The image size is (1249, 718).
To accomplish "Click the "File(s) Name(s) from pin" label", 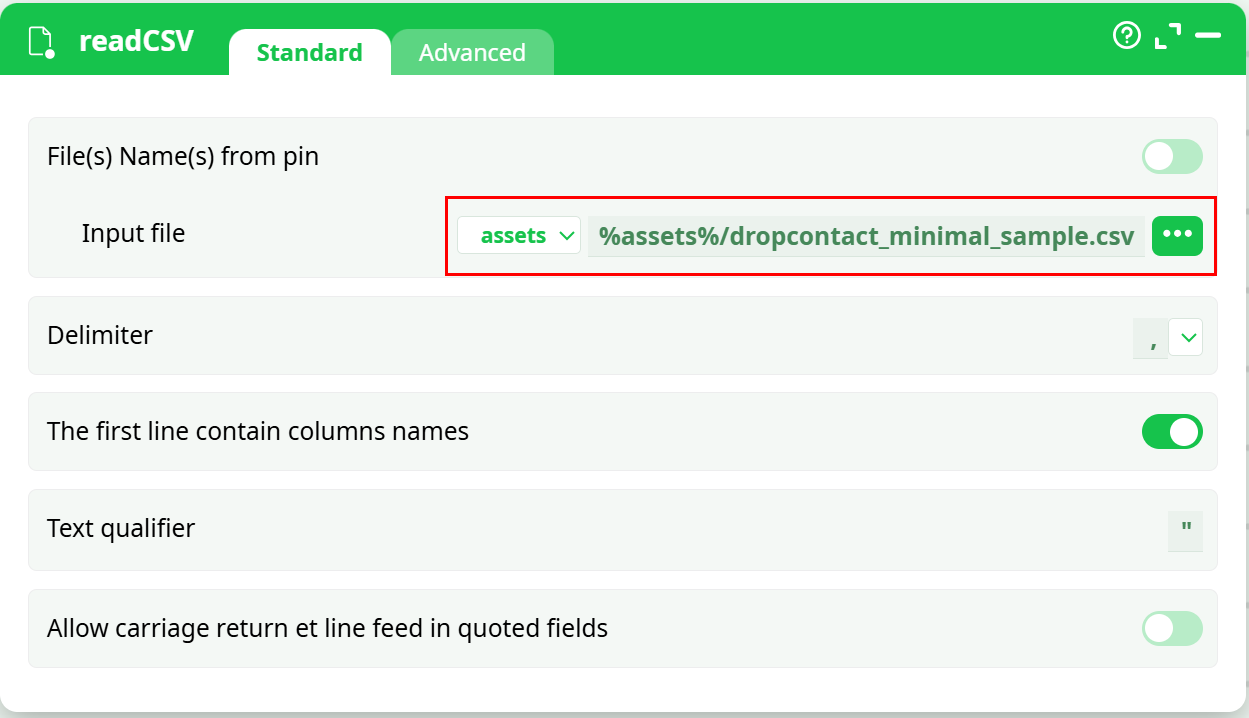I will click(x=183, y=156).
